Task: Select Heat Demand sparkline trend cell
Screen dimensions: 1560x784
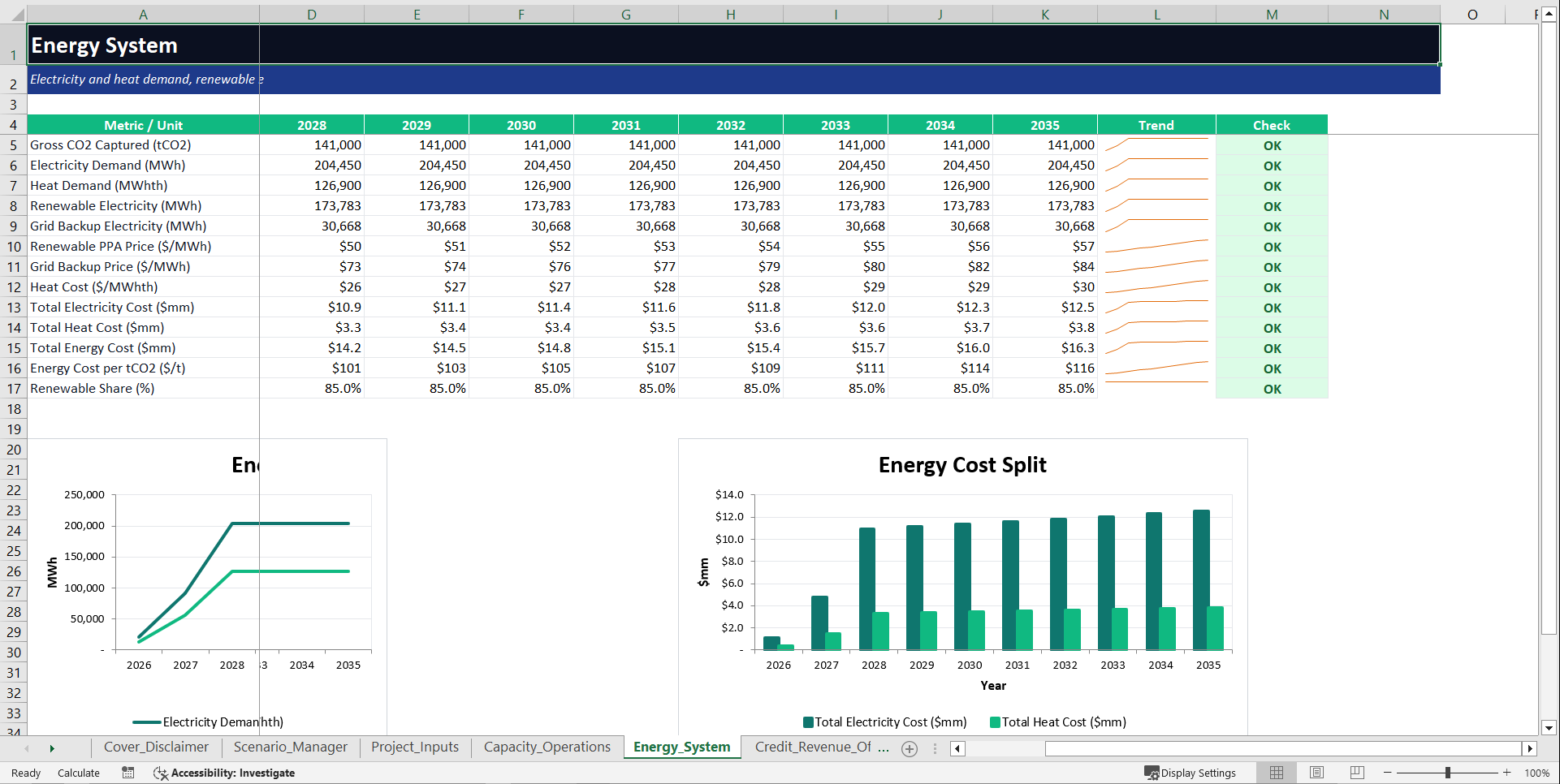Action: click(x=1156, y=186)
